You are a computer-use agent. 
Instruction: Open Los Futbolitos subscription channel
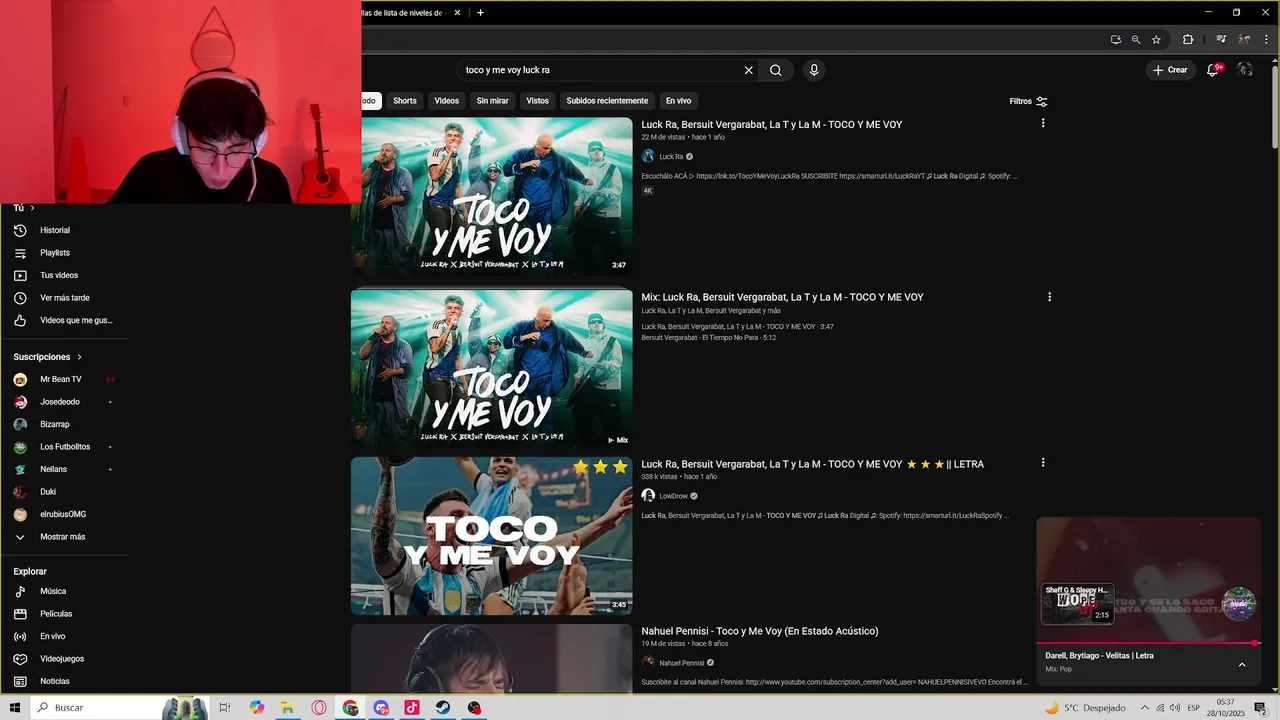pos(64,447)
